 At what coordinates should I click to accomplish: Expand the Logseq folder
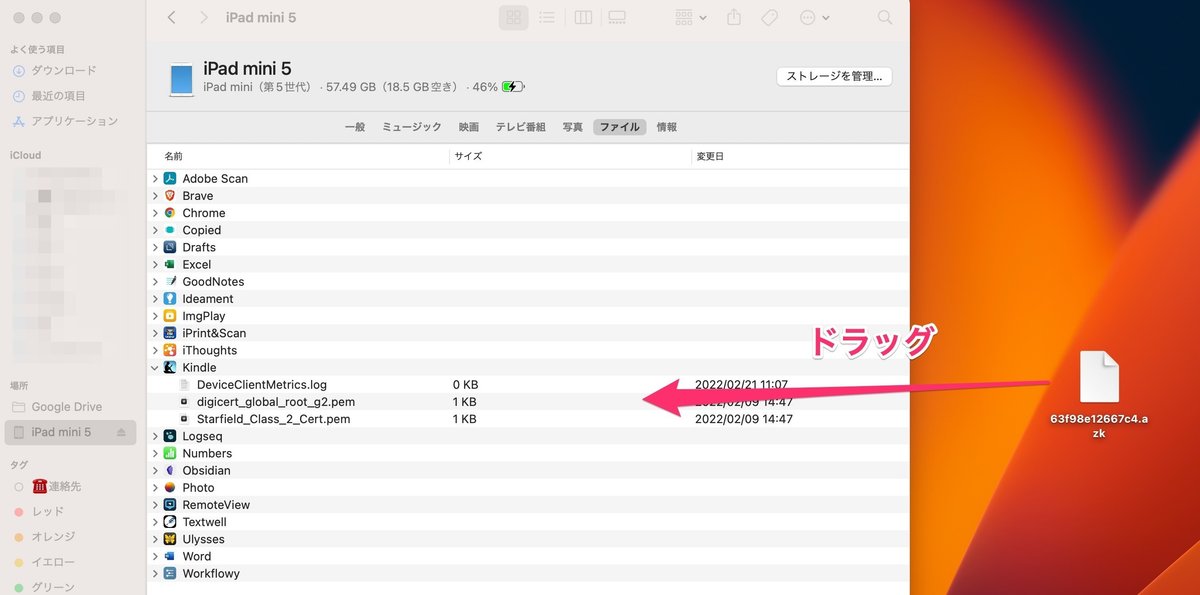(x=155, y=436)
